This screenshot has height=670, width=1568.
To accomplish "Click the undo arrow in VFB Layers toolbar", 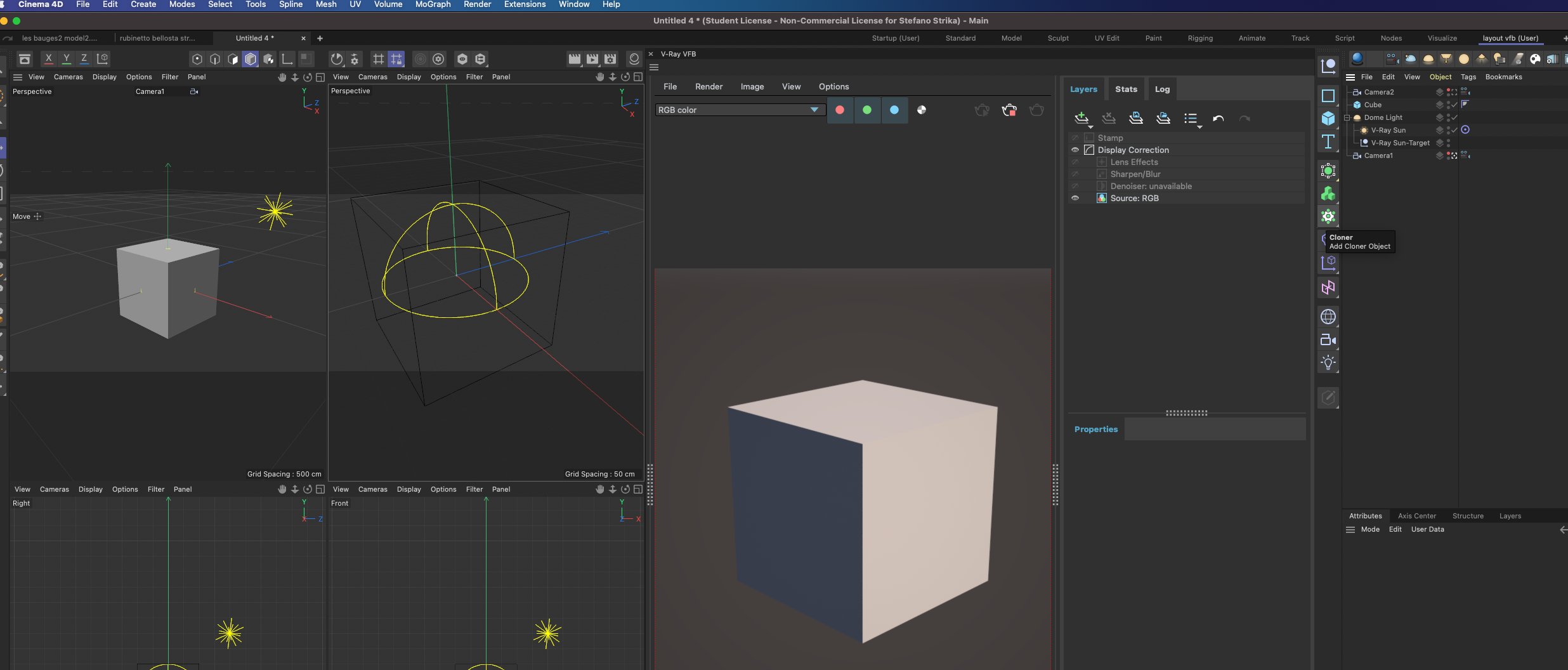I will 1218,119.
